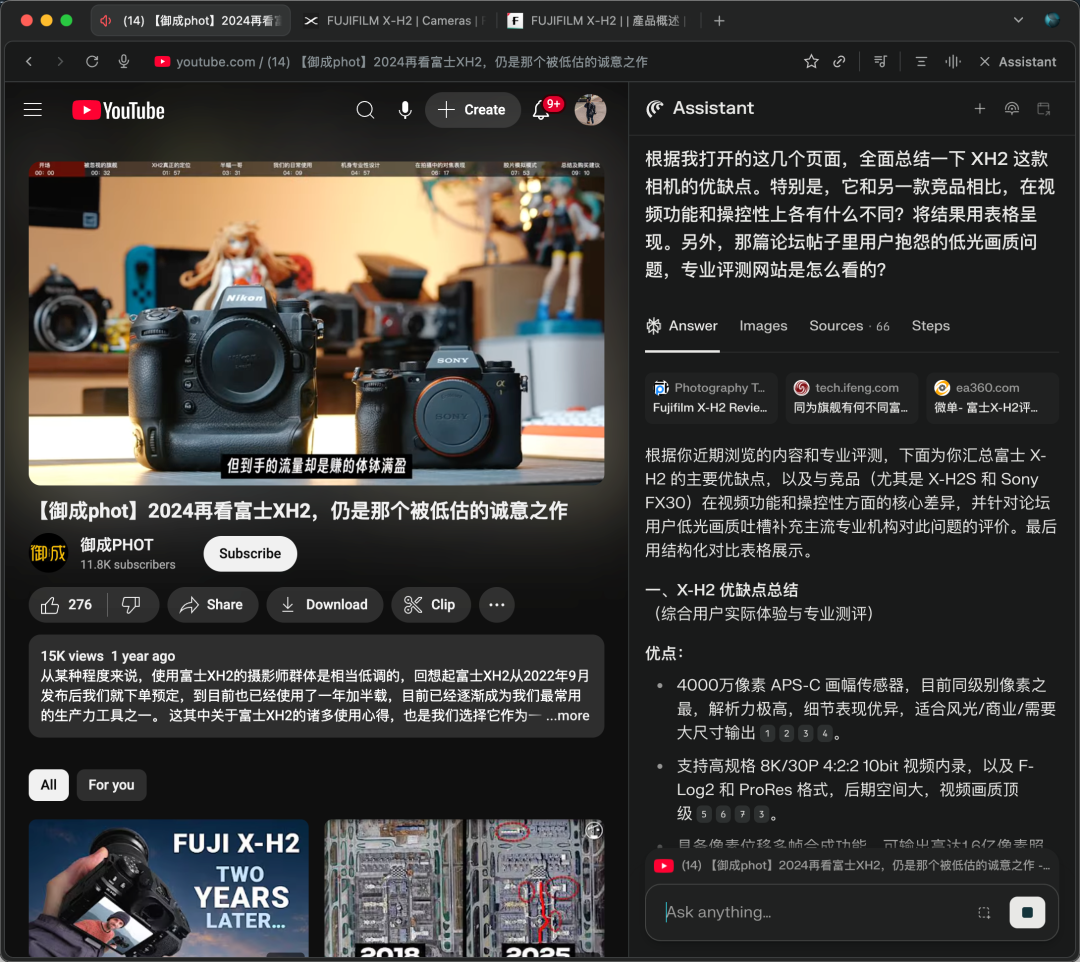Open YouTube search magnifier icon
The height and width of the screenshot is (962, 1080).
coord(365,110)
